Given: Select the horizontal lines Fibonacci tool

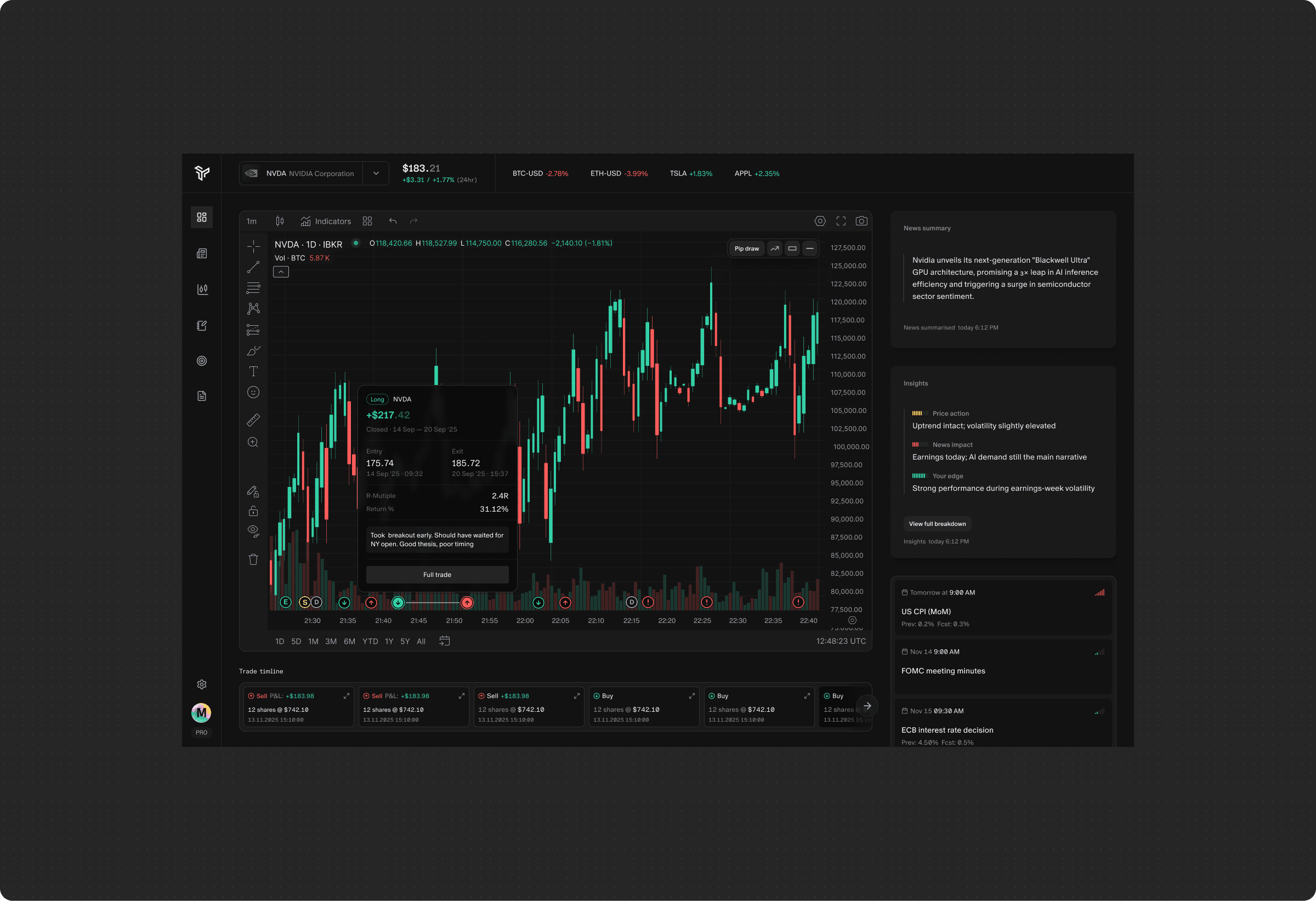Looking at the screenshot, I should coord(254,288).
